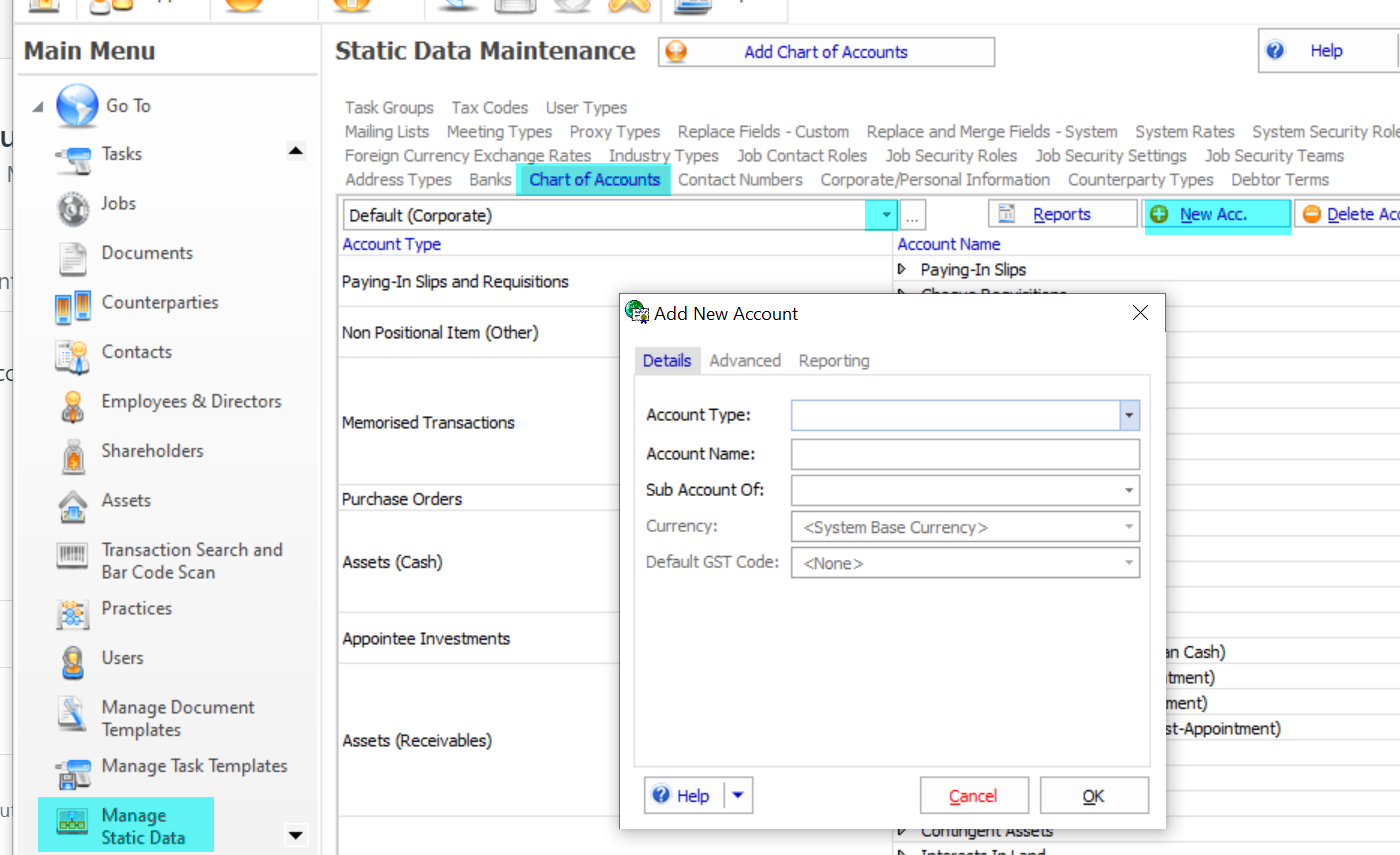Collapse the Go To menu section
Screen dimensions: 1400x855
(x=39, y=107)
